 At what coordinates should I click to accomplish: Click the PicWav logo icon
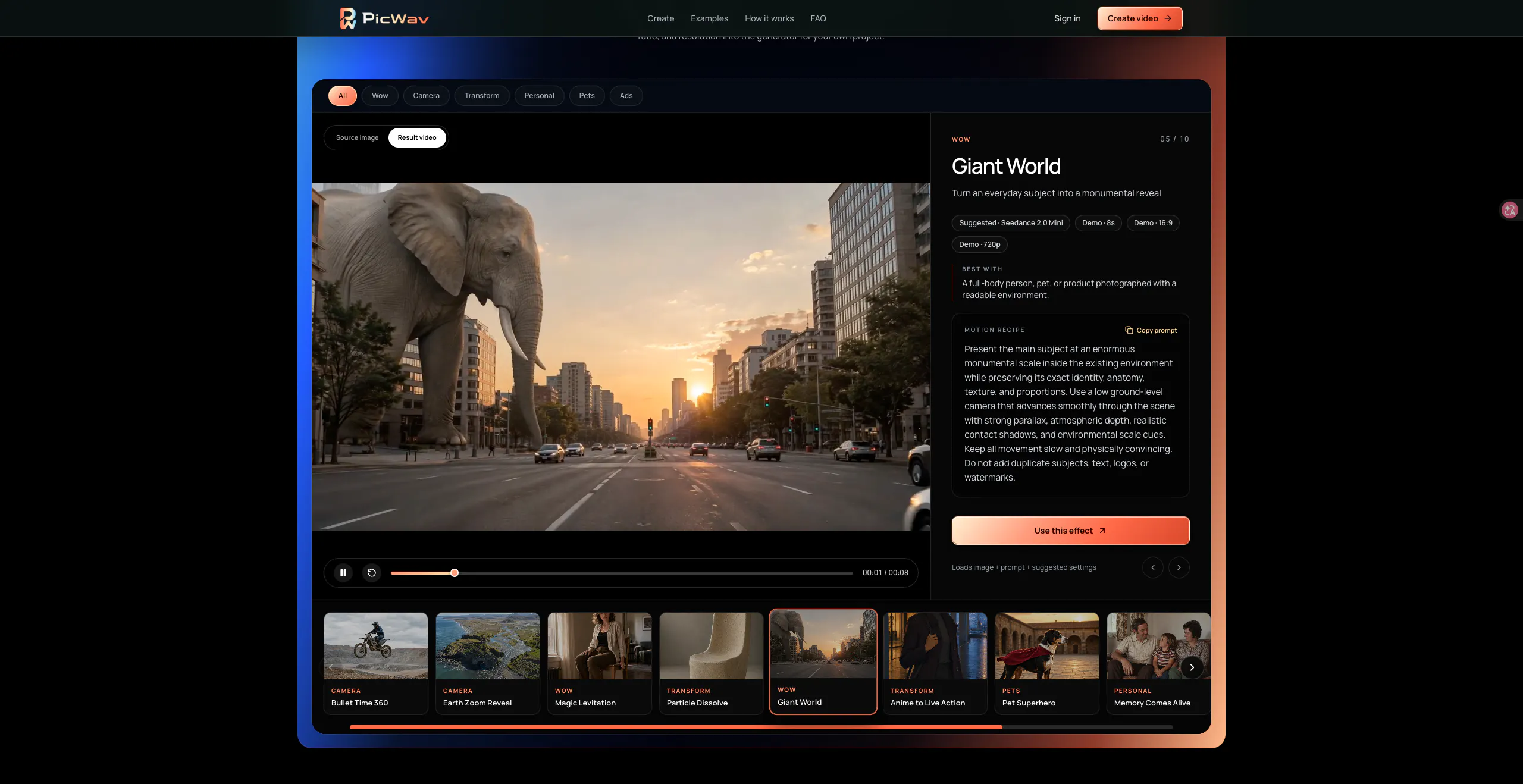tap(347, 18)
